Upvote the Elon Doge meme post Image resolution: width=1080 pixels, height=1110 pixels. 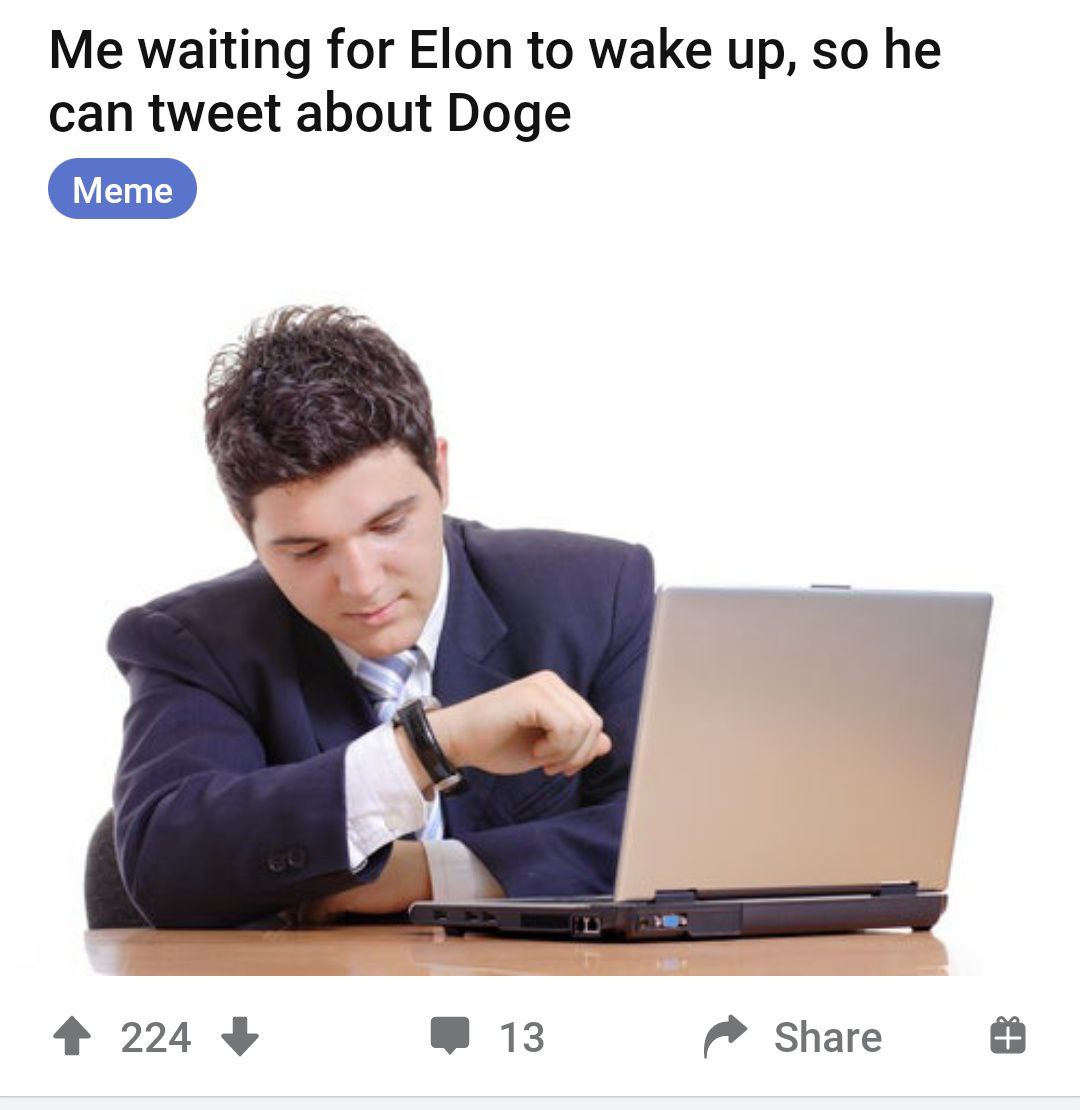tap(72, 1036)
